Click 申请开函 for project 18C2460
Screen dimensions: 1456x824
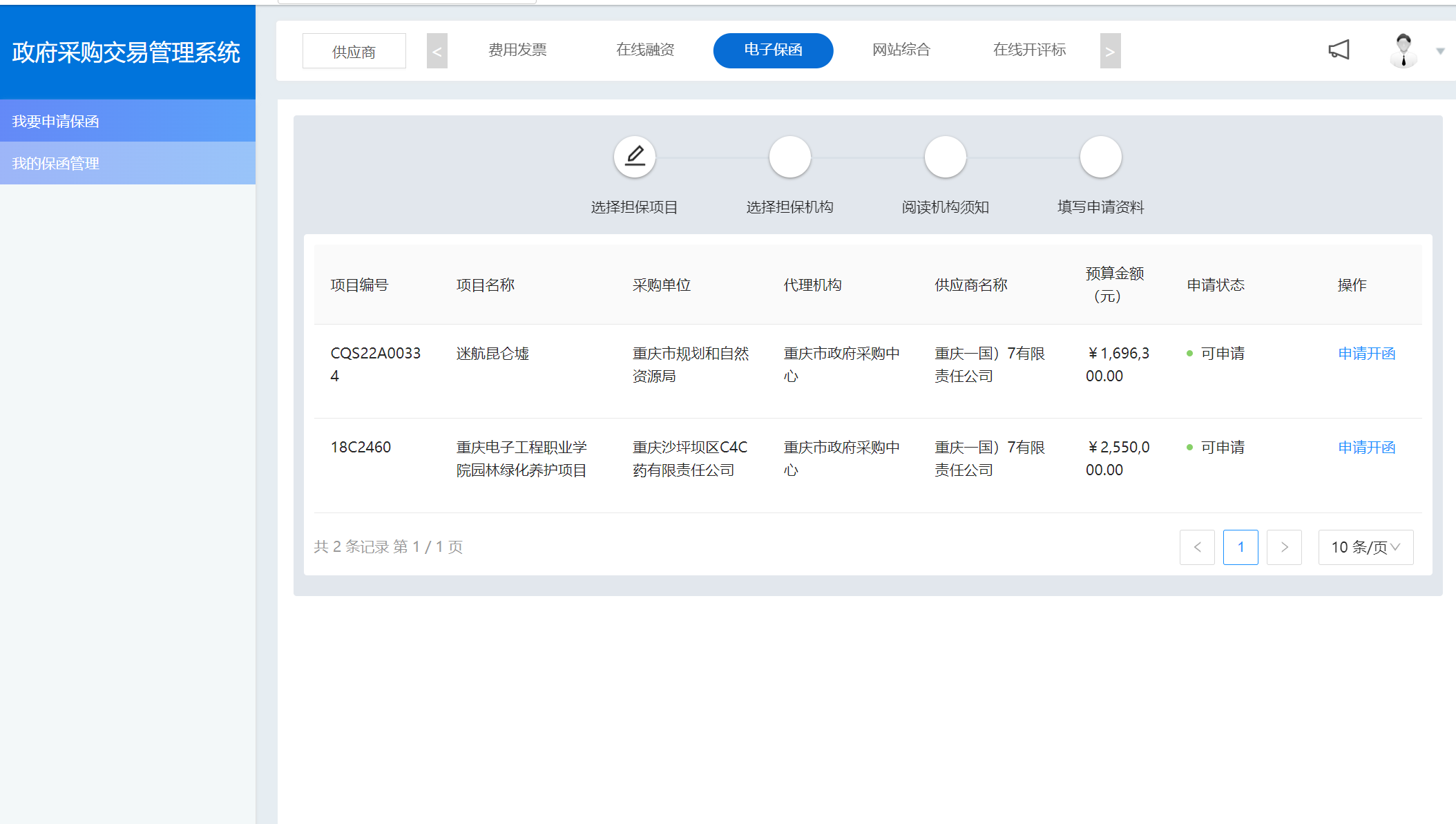coord(1366,448)
